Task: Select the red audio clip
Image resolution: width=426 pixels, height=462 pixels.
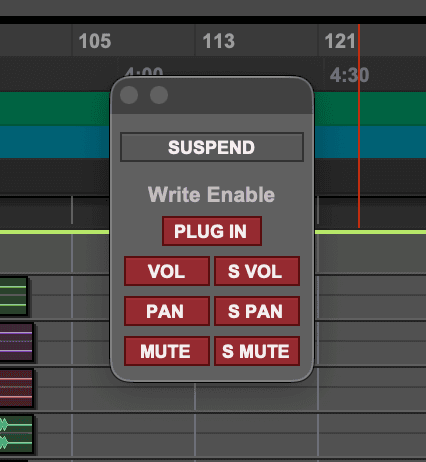Action: (17, 388)
